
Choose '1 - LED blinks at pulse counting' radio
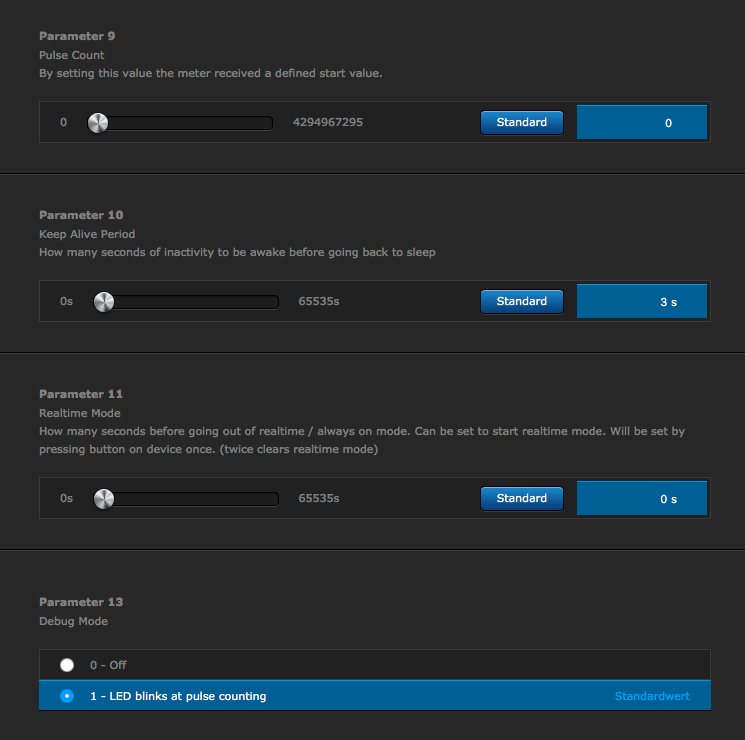pos(67,696)
